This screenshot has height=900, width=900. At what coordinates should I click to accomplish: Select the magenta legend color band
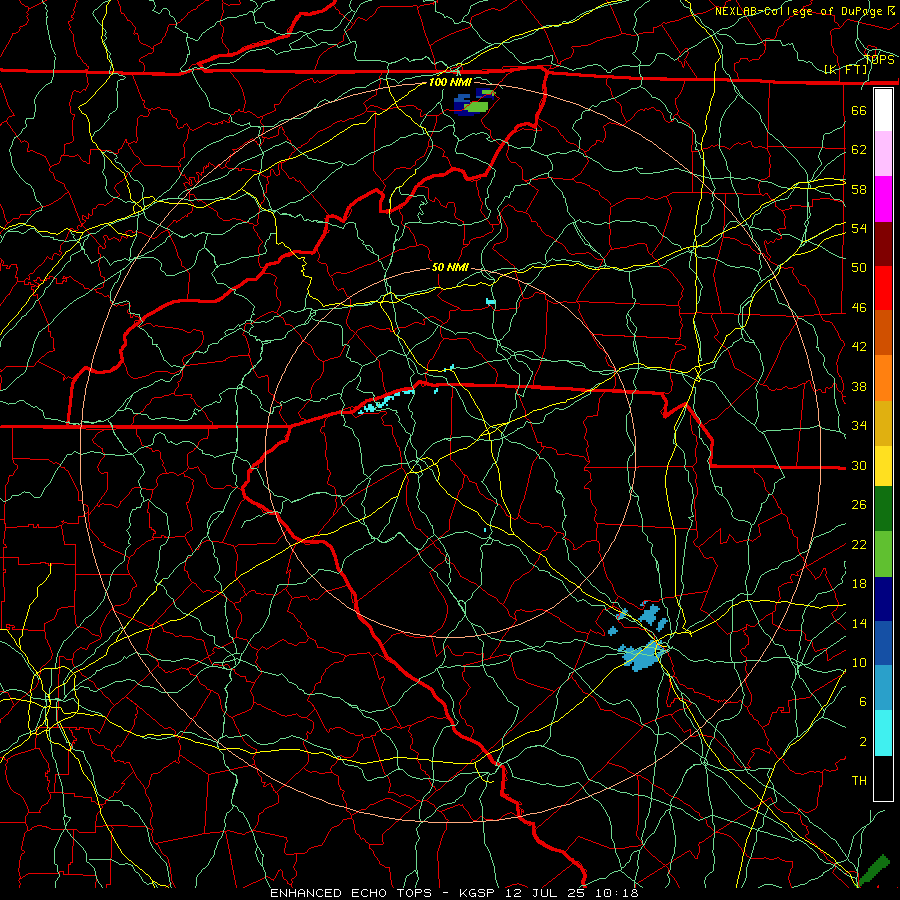tap(883, 199)
